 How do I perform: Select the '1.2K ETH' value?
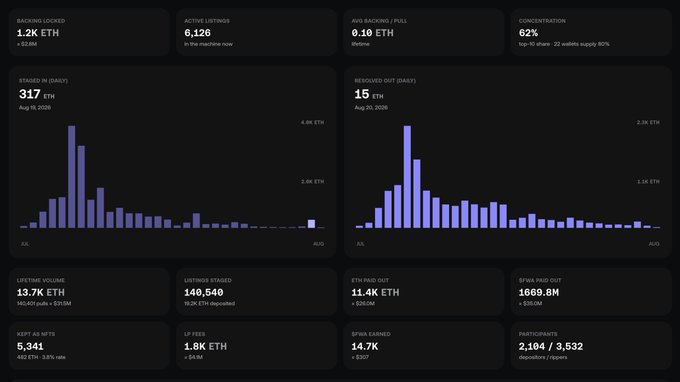(x=38, y=33)
